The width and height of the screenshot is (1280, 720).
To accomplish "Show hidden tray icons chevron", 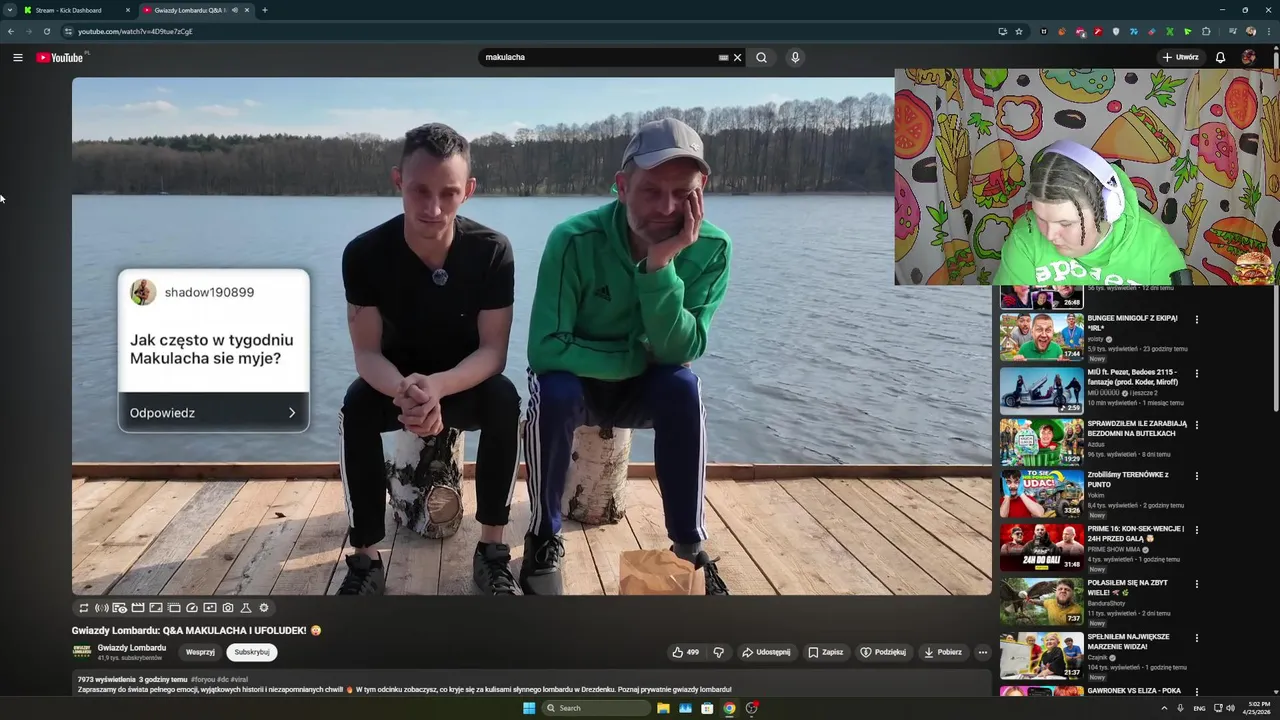I will [x=1164, y=708].
